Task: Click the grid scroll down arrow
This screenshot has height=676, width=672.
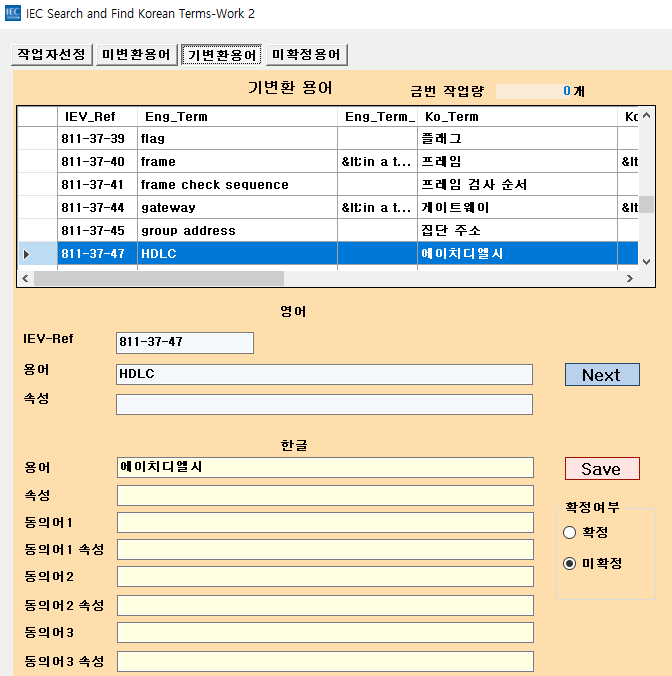Action: pyautogui.click(x=646, y=262)
